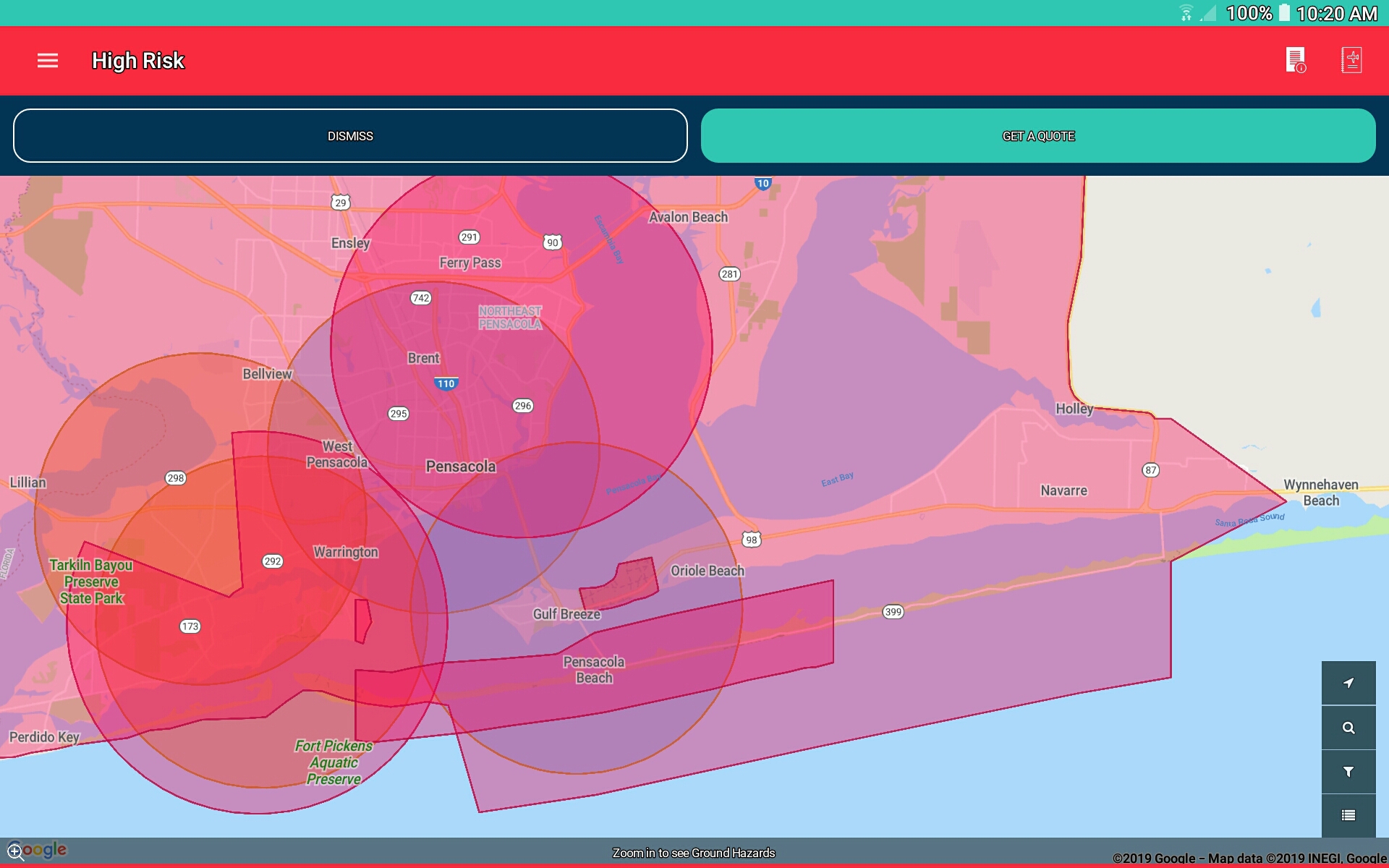The height and width of the screenshot is (868, 1389).
Task: Tap the 10:20 AM clock
Action: click(x=1337, y=13)
